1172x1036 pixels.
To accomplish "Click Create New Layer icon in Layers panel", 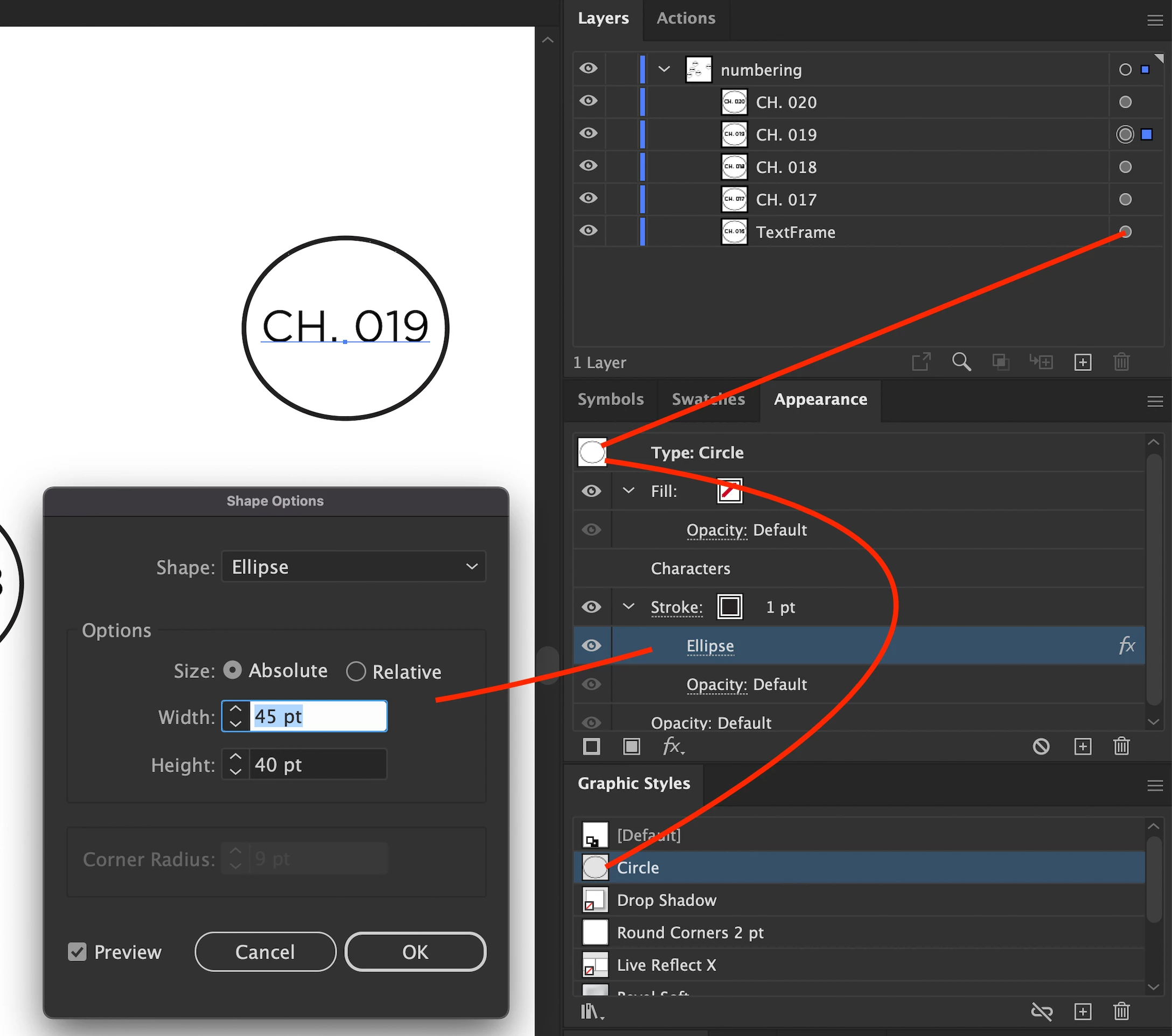I will tap(1082, 362).
